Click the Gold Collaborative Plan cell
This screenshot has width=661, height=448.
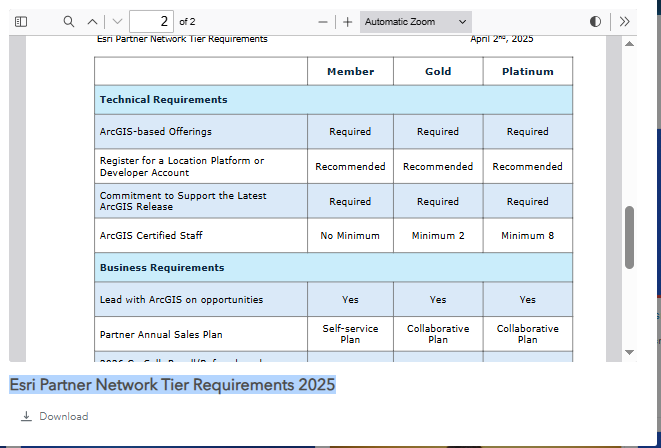tap(438, 334)
